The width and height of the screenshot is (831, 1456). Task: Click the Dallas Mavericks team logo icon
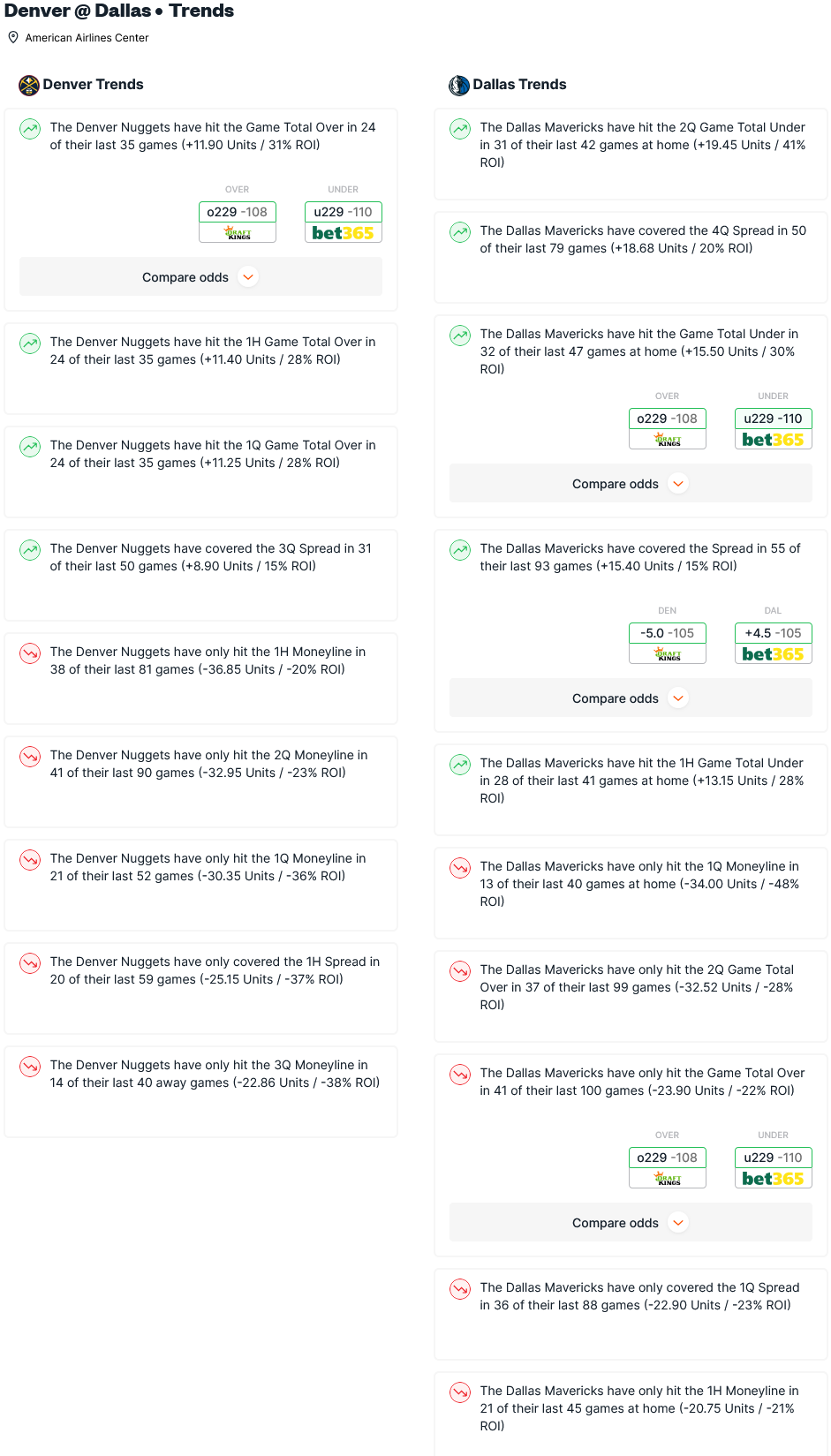(x=459, y=85)
